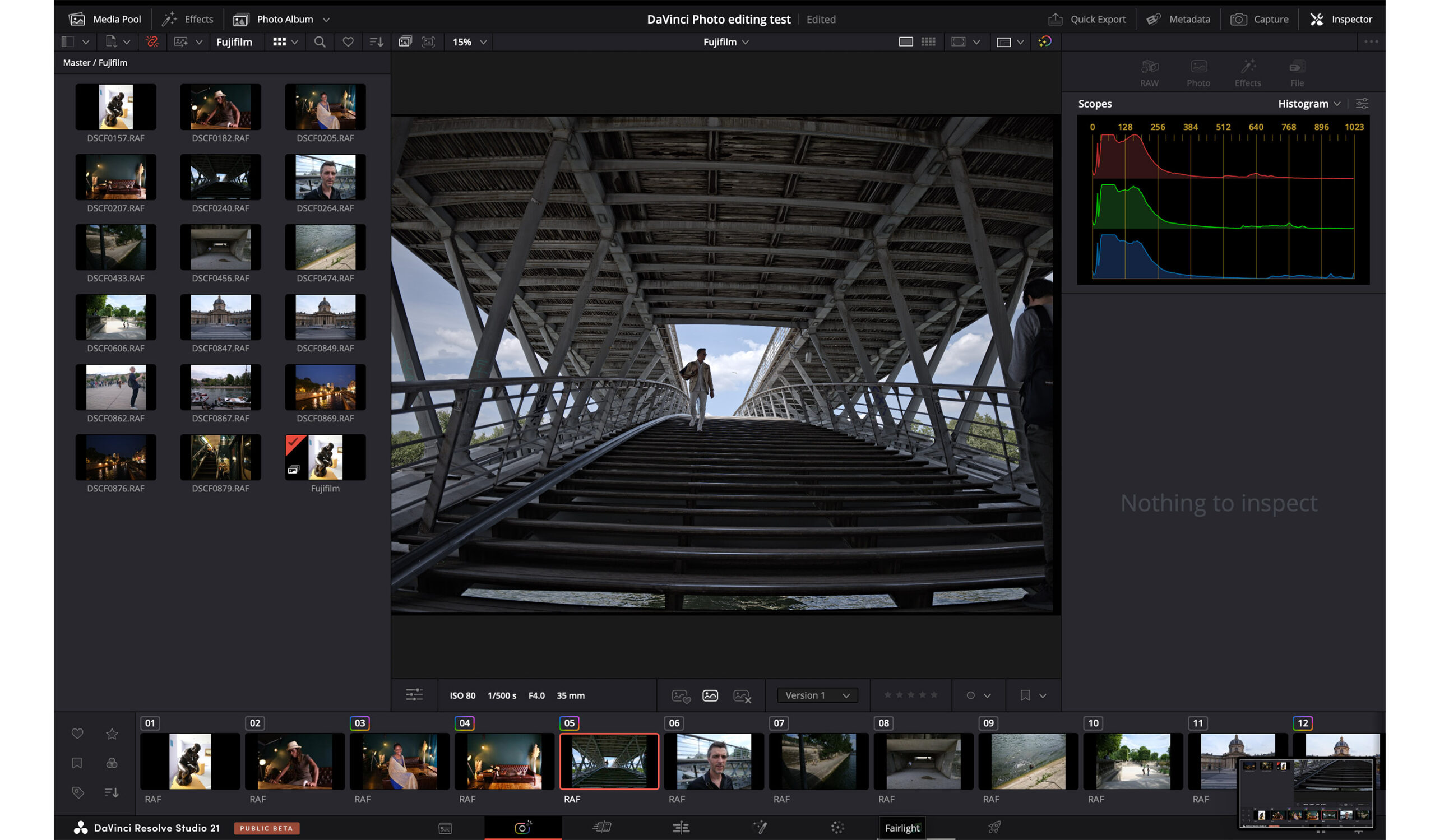Open the File tab in the inspector
1435x840 pixels.
[x=1297, y=72]
